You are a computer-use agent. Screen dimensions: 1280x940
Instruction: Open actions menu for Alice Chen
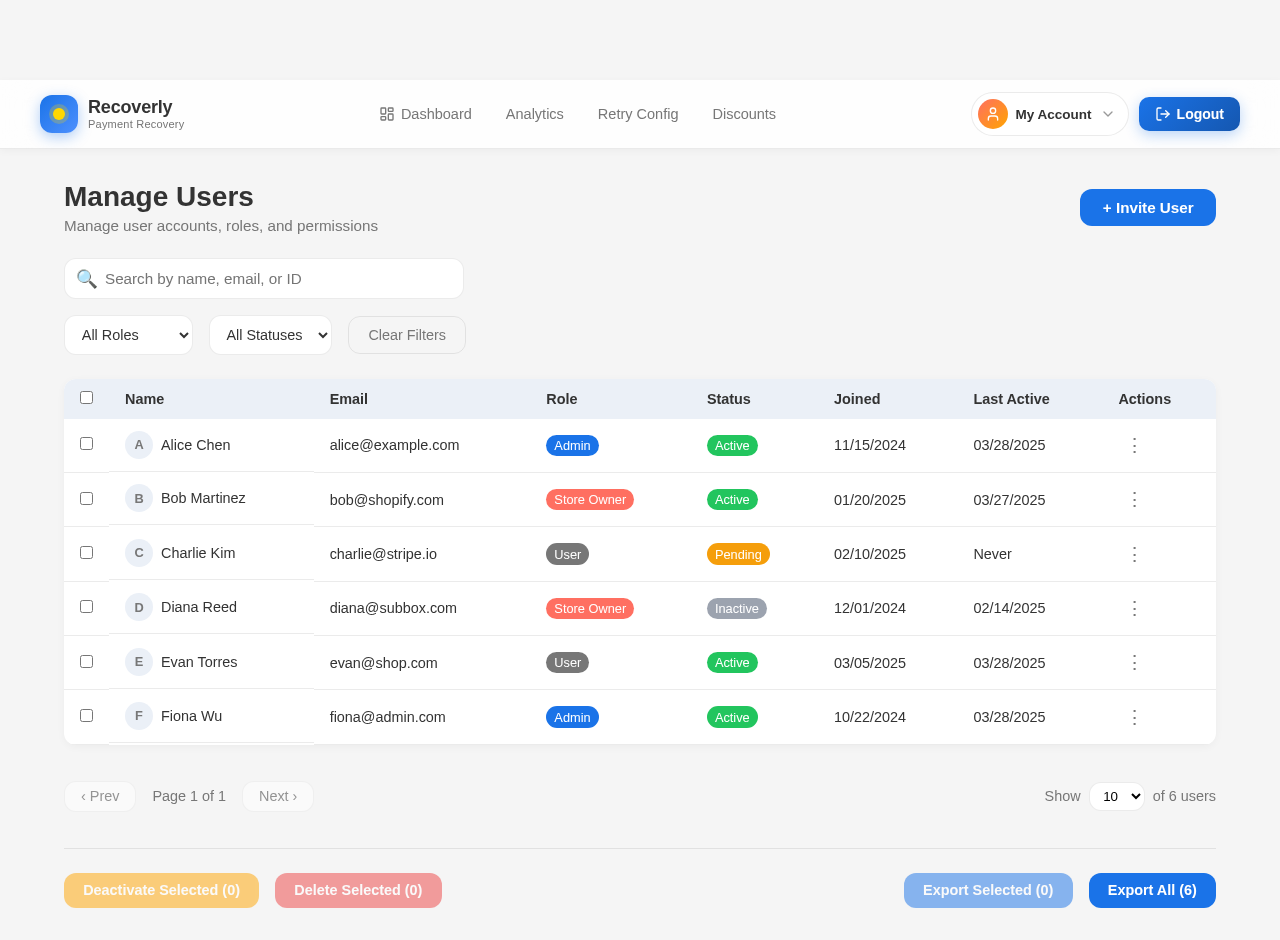coord(1134,445)
